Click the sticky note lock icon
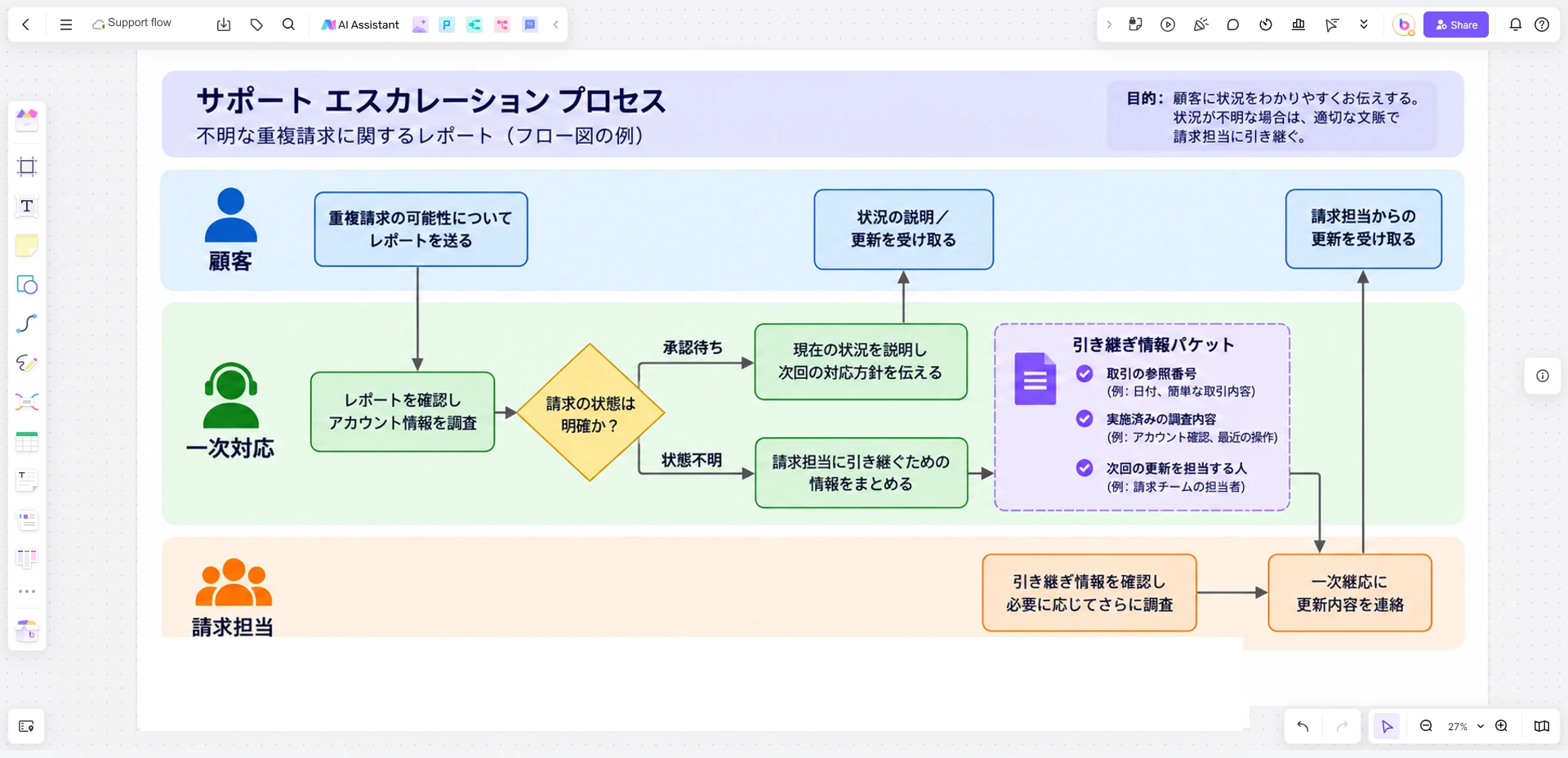This screenshot has height=758, width=1568. pyautogui.click(x=1135, y=25)
